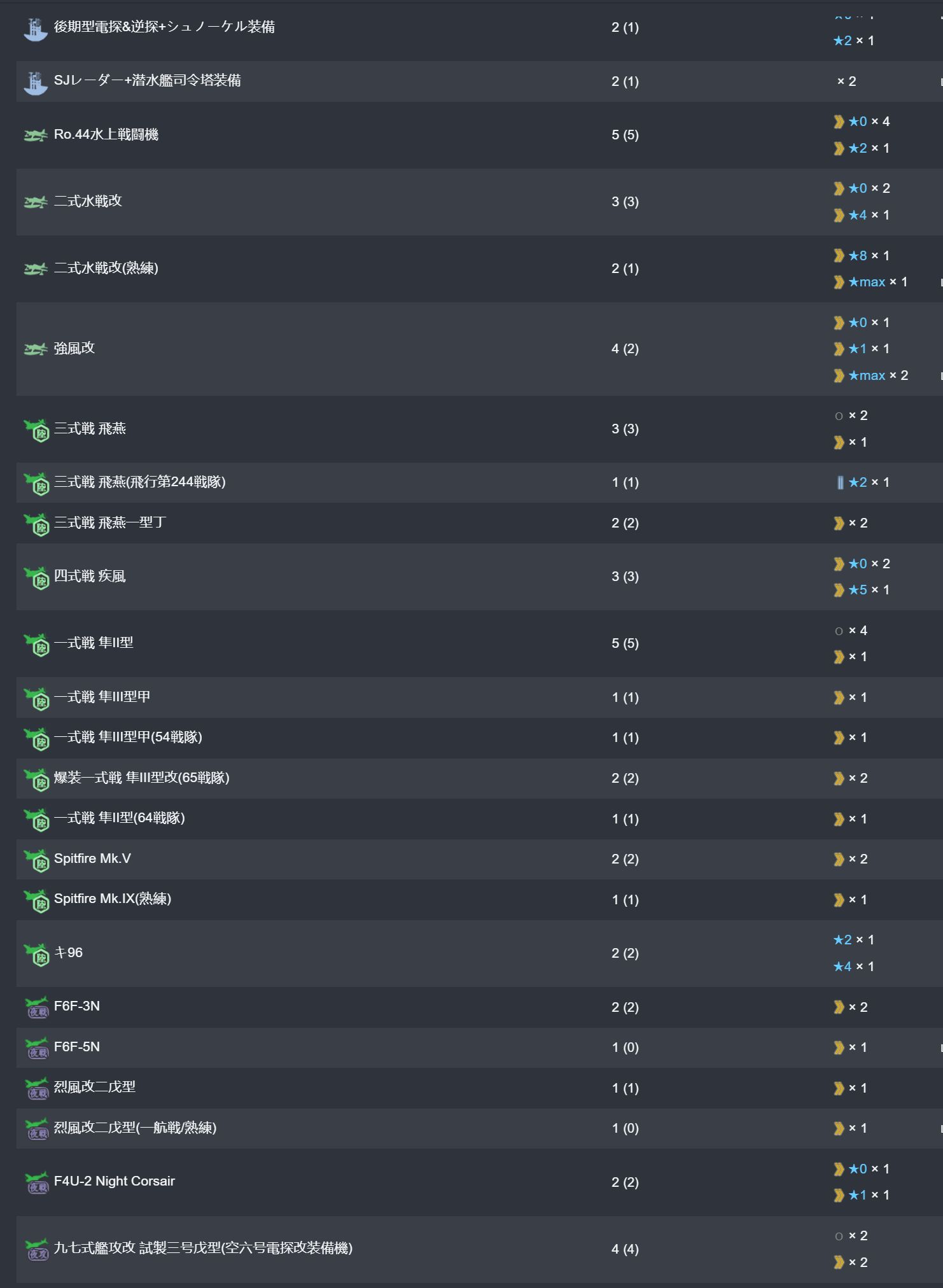Click the seaplane icon beside 強風改
The image size is (943, 1288).
[x=36, y=349]
